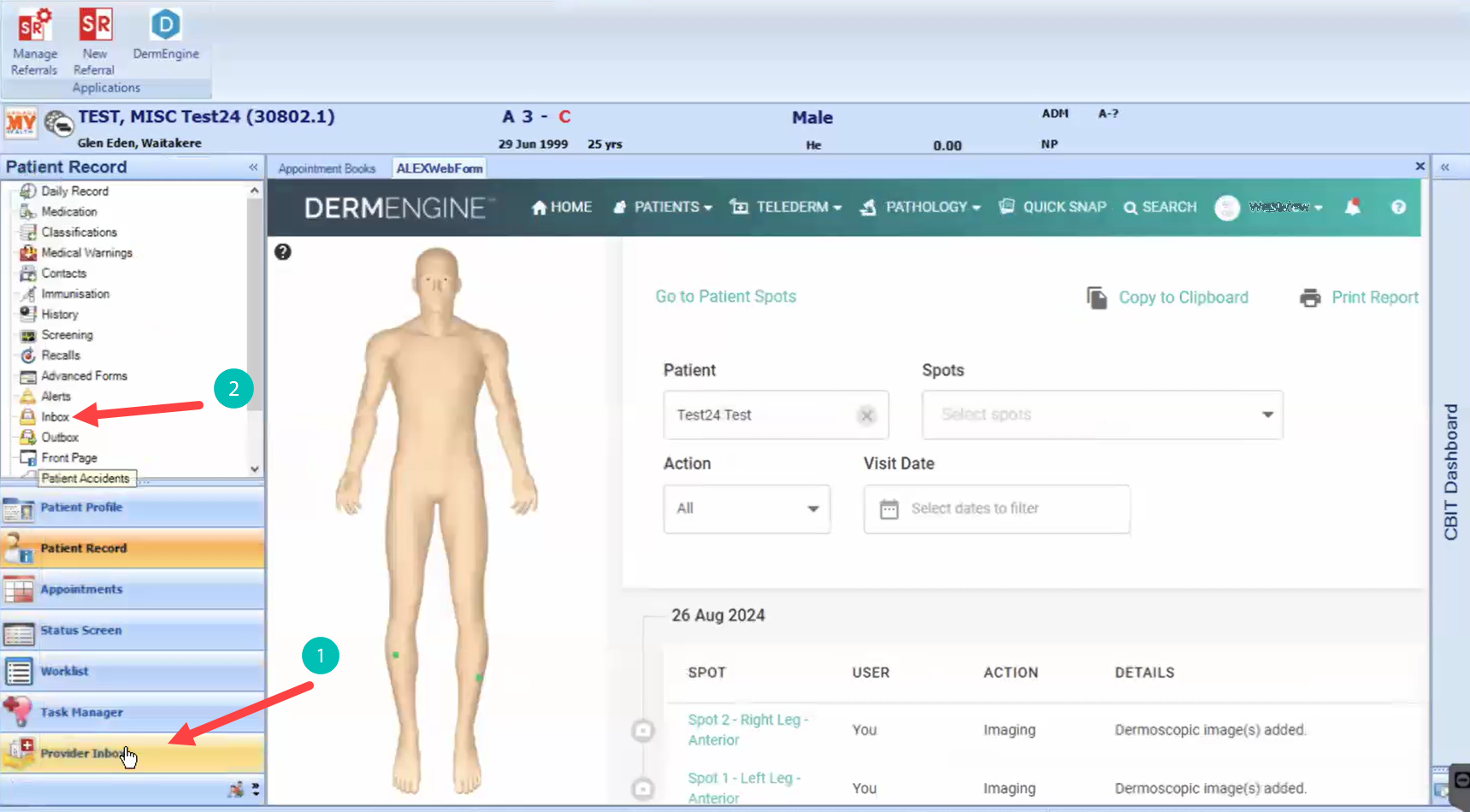Open PATIENTS dropdown menu
The width and height of the screenshot is (1470, 812).
(x=663, y=207)
